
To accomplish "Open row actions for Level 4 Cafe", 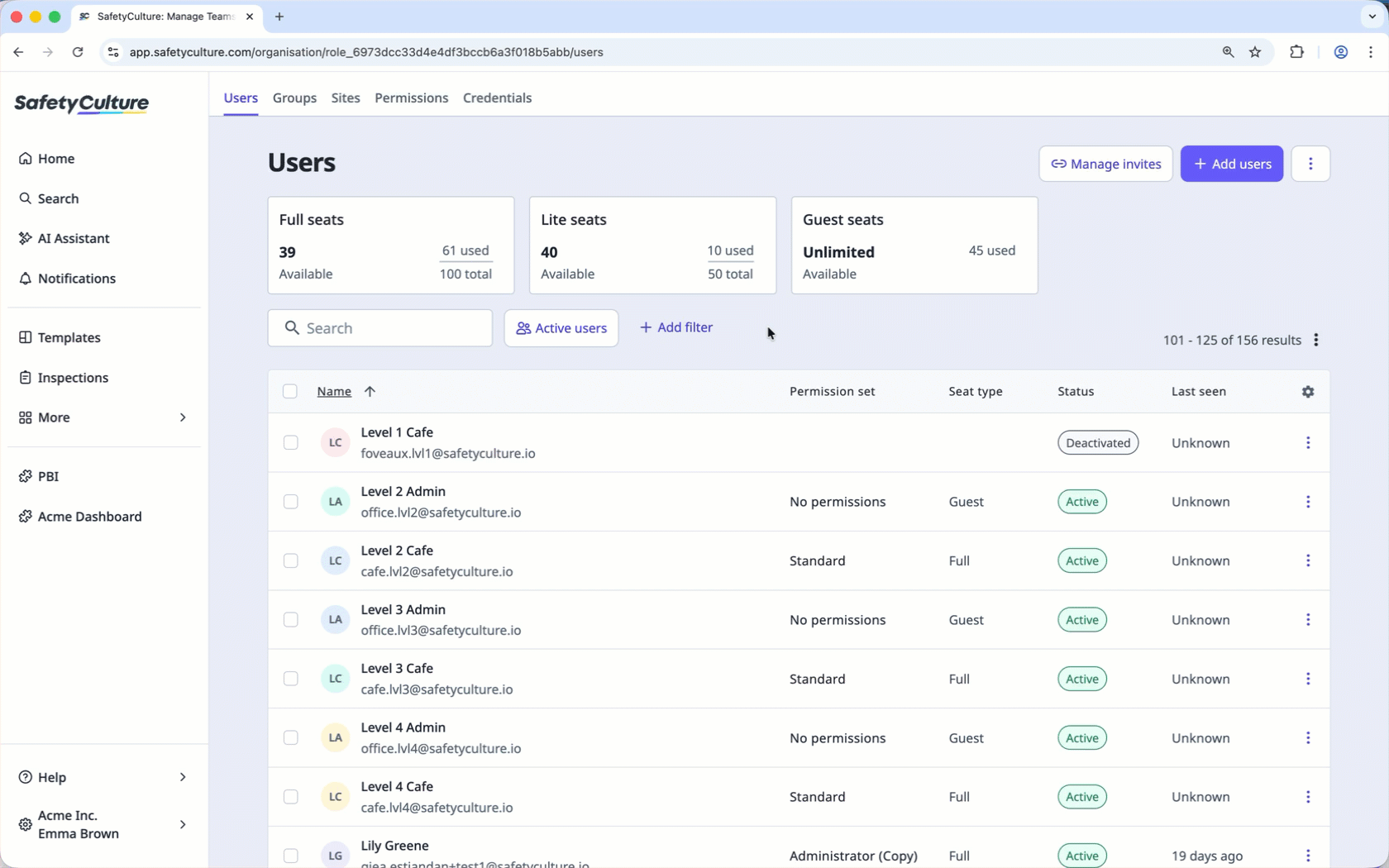I will pyautogui.click(x=1308, y=797).
